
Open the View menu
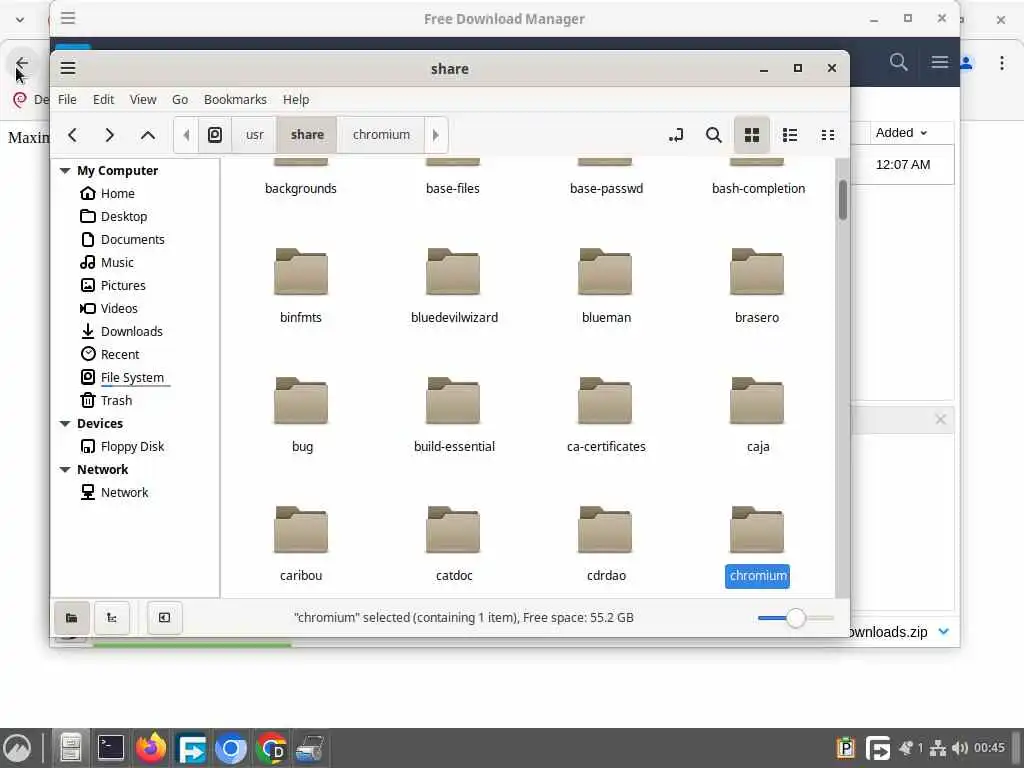pyautogui.click(x=142, y=99)
